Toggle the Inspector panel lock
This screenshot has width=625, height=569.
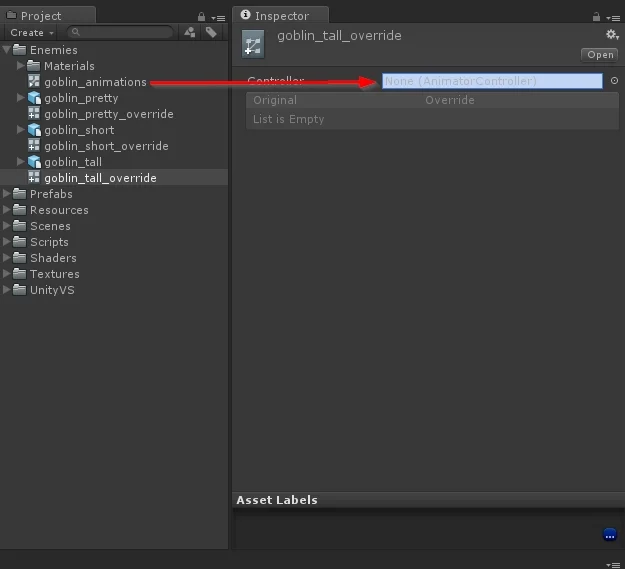596,17
